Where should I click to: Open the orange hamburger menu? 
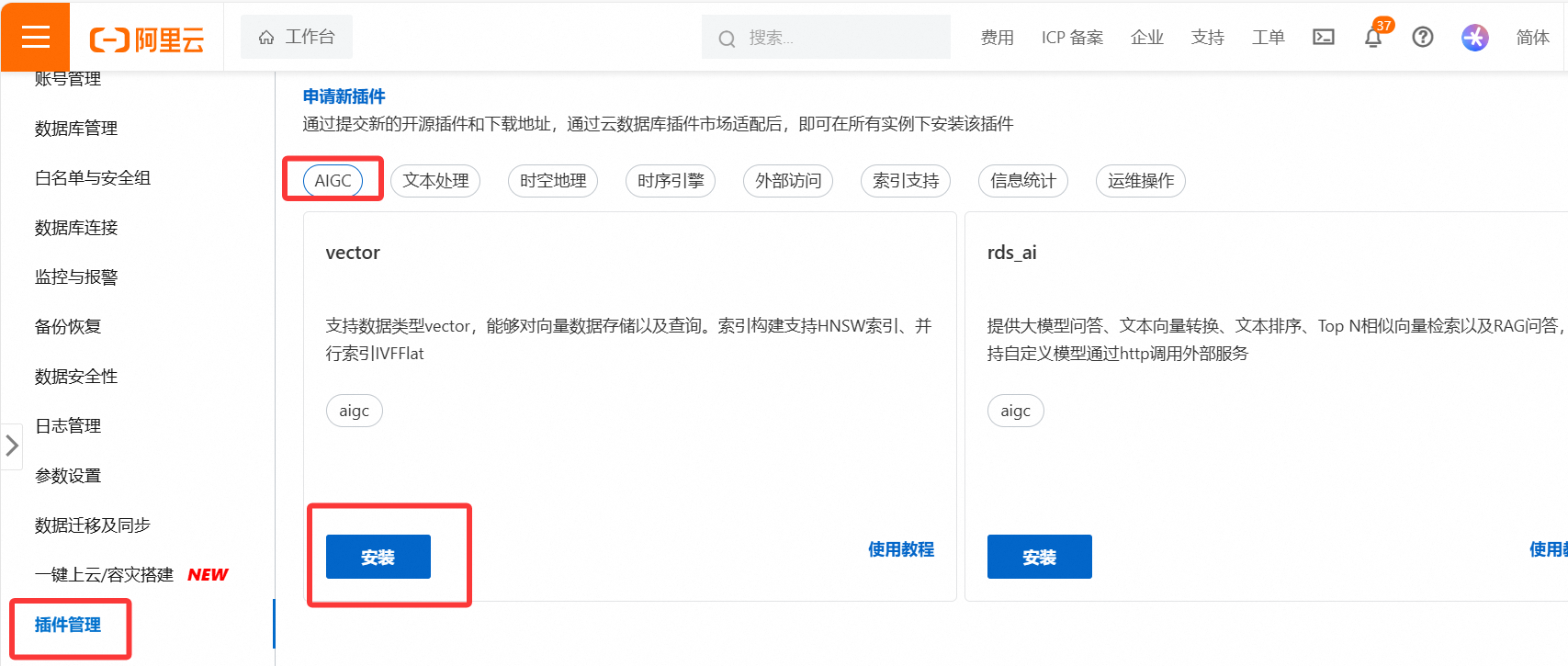point(35,37)
